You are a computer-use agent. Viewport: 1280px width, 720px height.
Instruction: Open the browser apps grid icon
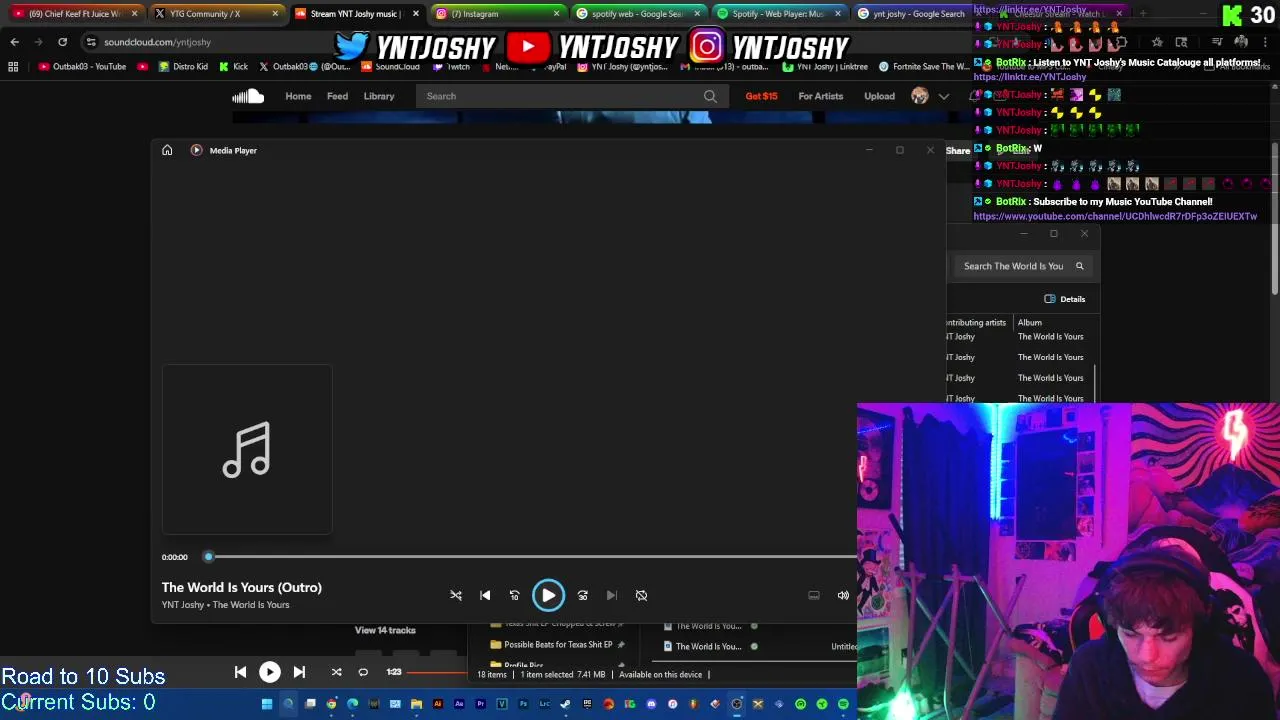(13, 67)
